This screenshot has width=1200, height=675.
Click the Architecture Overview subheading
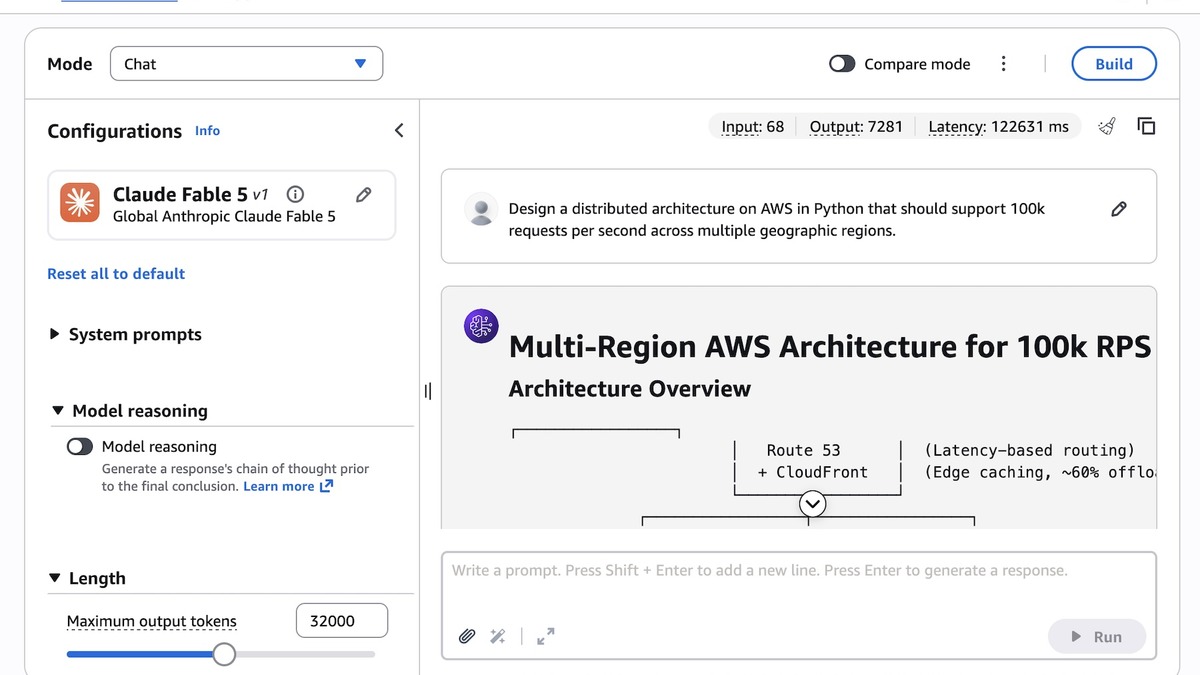[630, 389]
